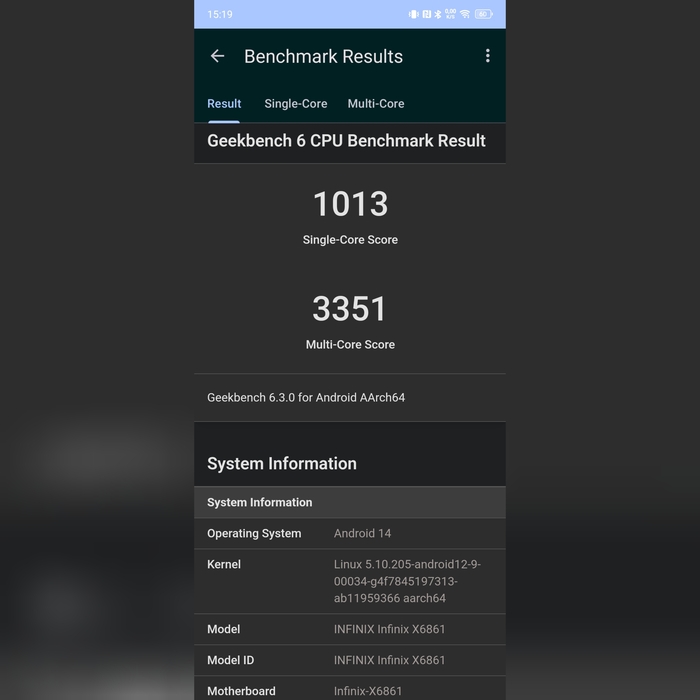Switch to the Multi-Core tab
Viewport: 700px width, 700px height.
tap(376, 104)
